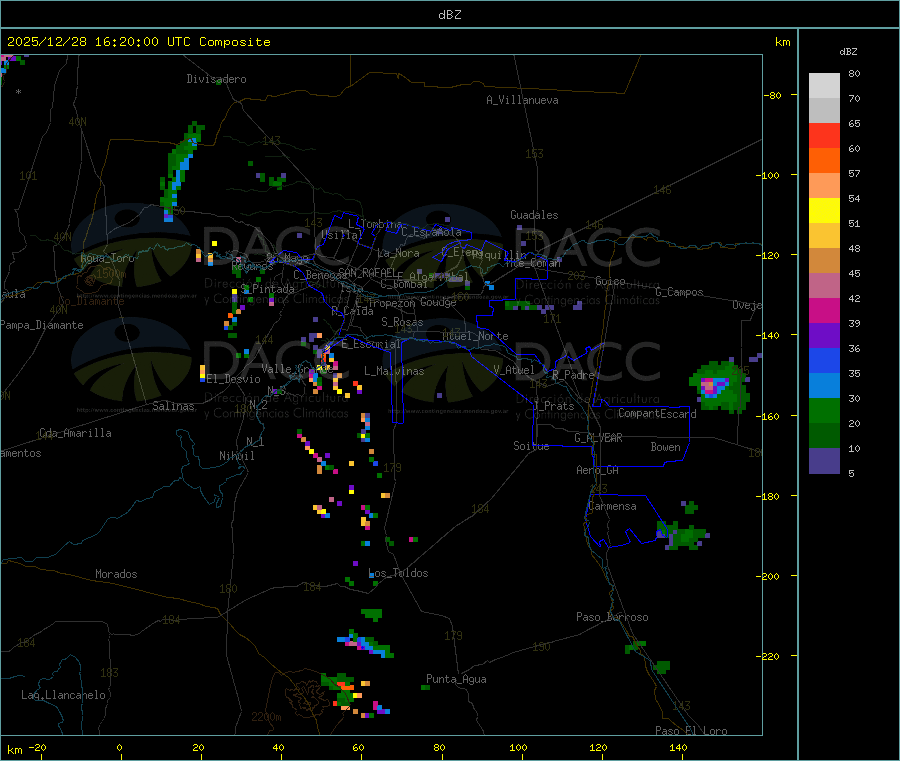The width and height of the screenshot is (900, 761).
Task: Click the "V_Atuel" label
Action: (x=514, y=370)
